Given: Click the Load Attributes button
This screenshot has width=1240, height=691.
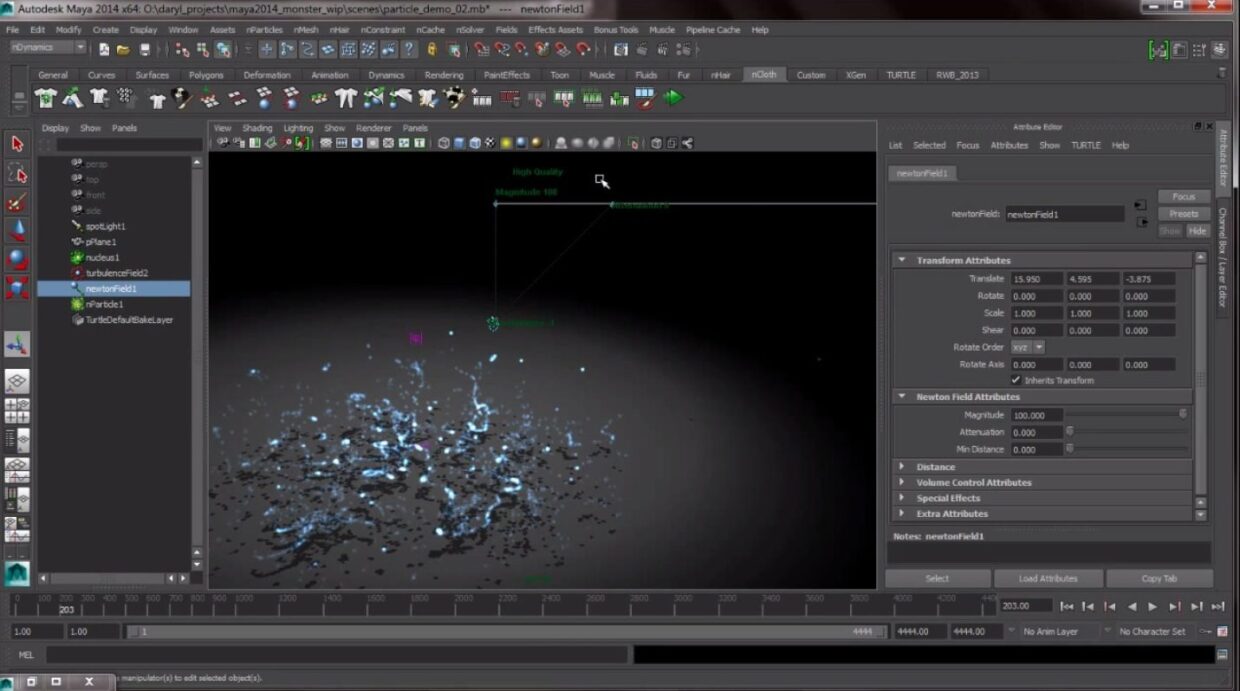Looking at the screenshot, I should (1048, 578).
